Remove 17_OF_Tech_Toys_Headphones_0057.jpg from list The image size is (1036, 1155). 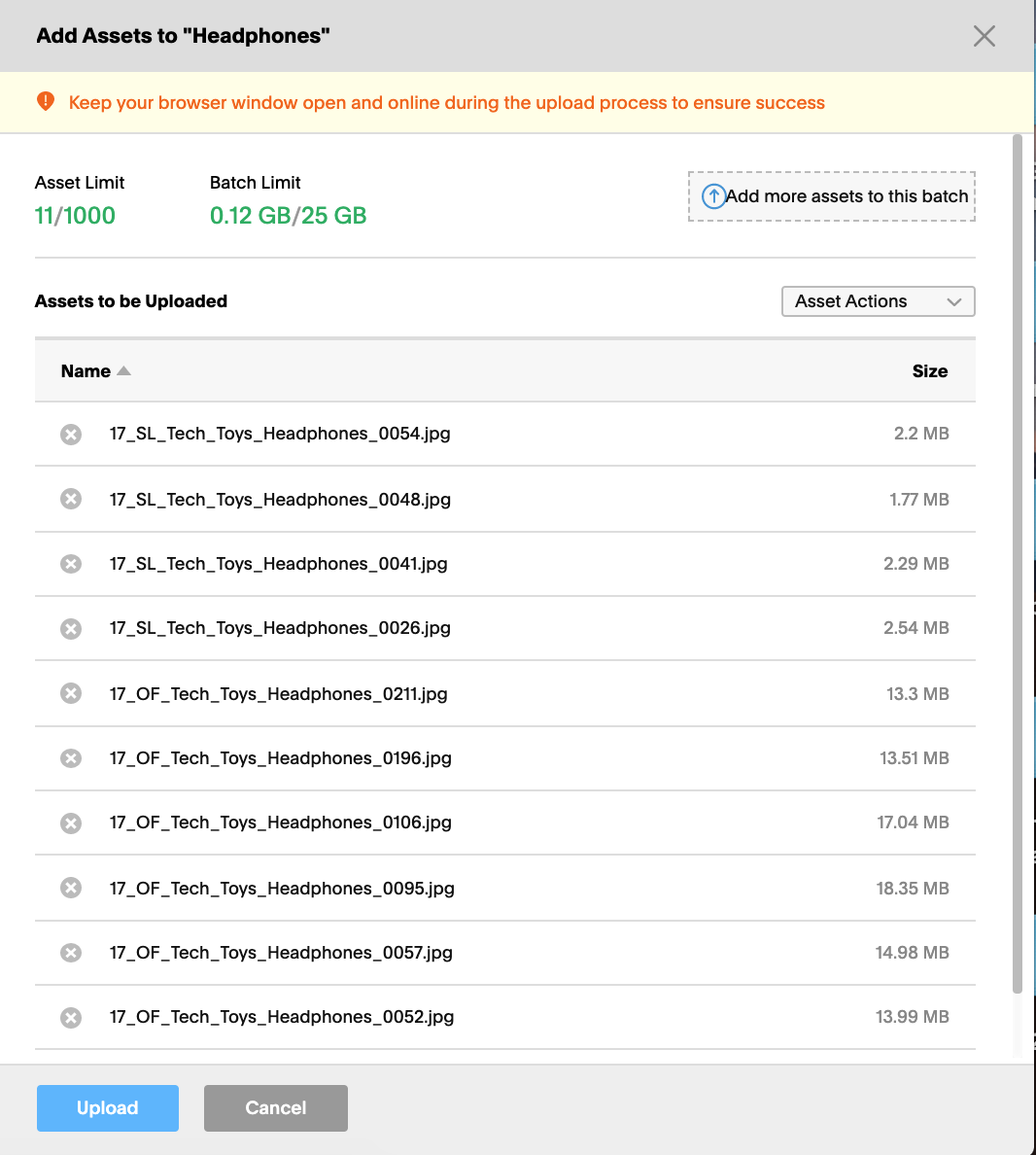point(71,953)
